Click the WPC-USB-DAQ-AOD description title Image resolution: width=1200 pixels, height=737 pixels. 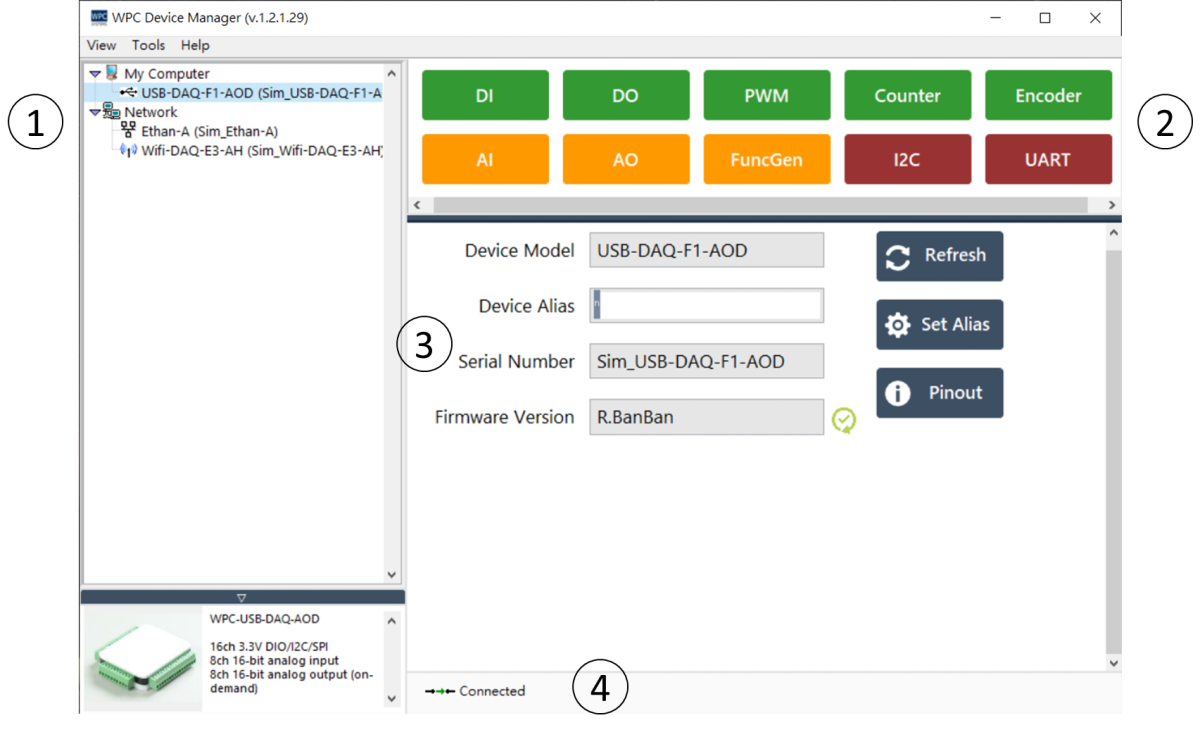click(x=265, y=619)
